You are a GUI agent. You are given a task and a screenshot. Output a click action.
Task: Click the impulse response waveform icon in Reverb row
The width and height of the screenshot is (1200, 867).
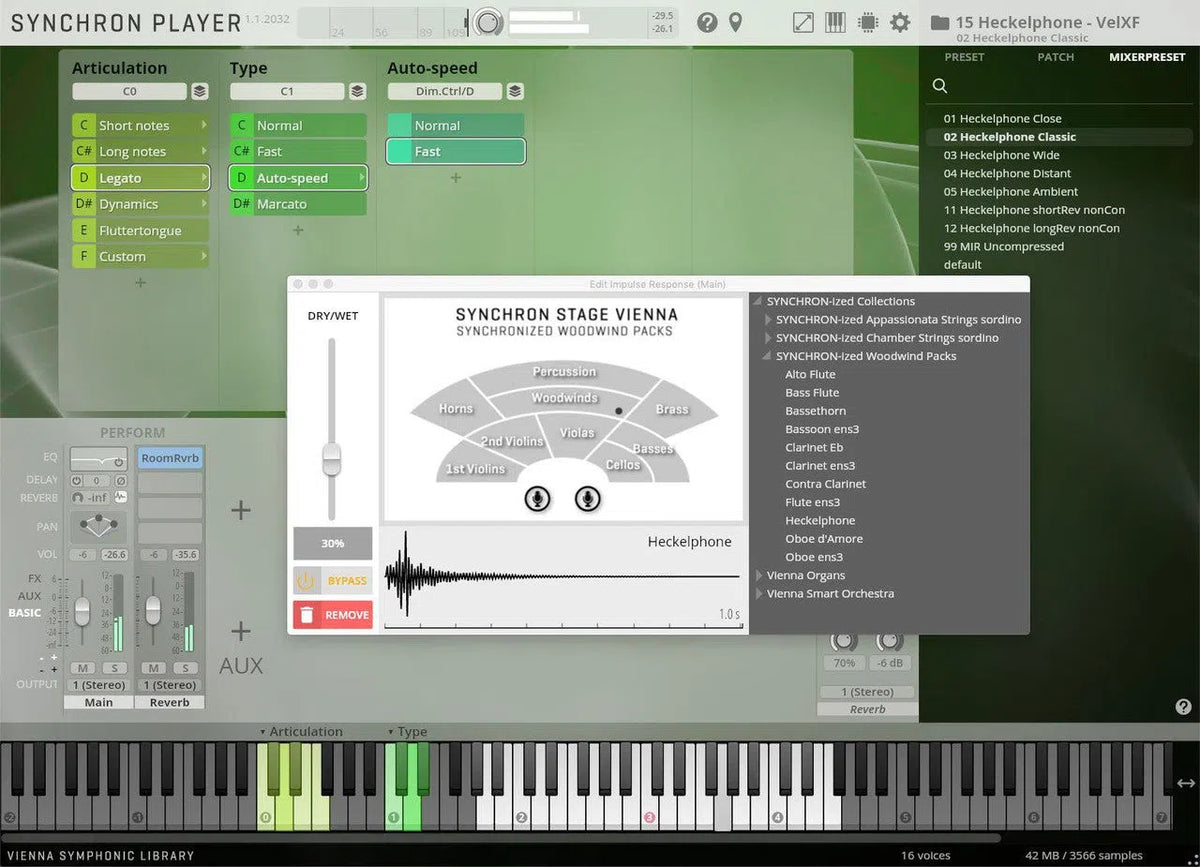tap(121, 497)
